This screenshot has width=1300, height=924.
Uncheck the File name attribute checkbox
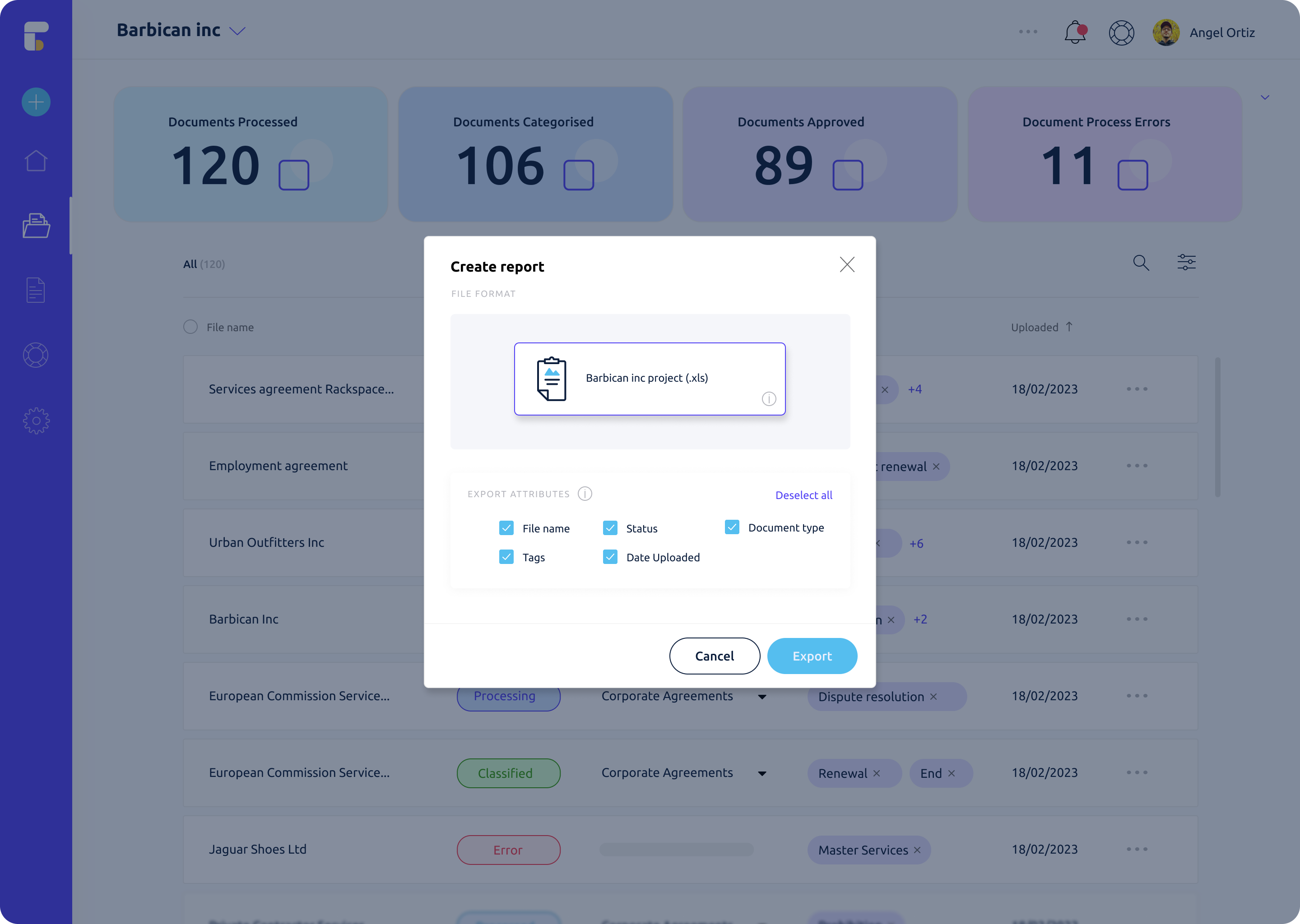coord(506,528)
